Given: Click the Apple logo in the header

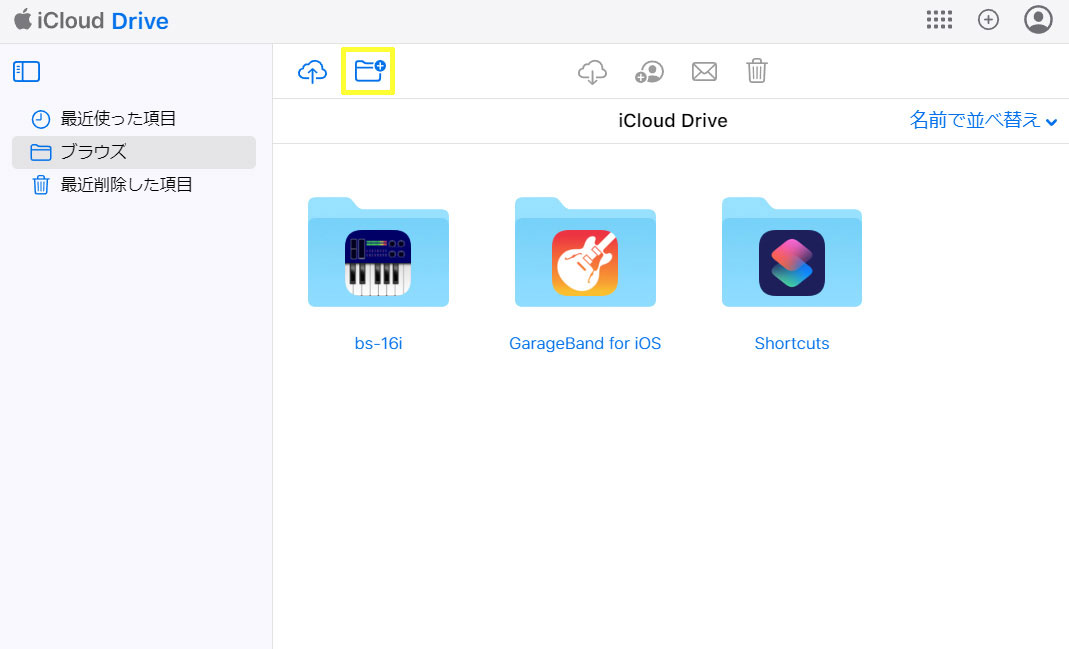Looking at the screenshot, I should point(23,19).
